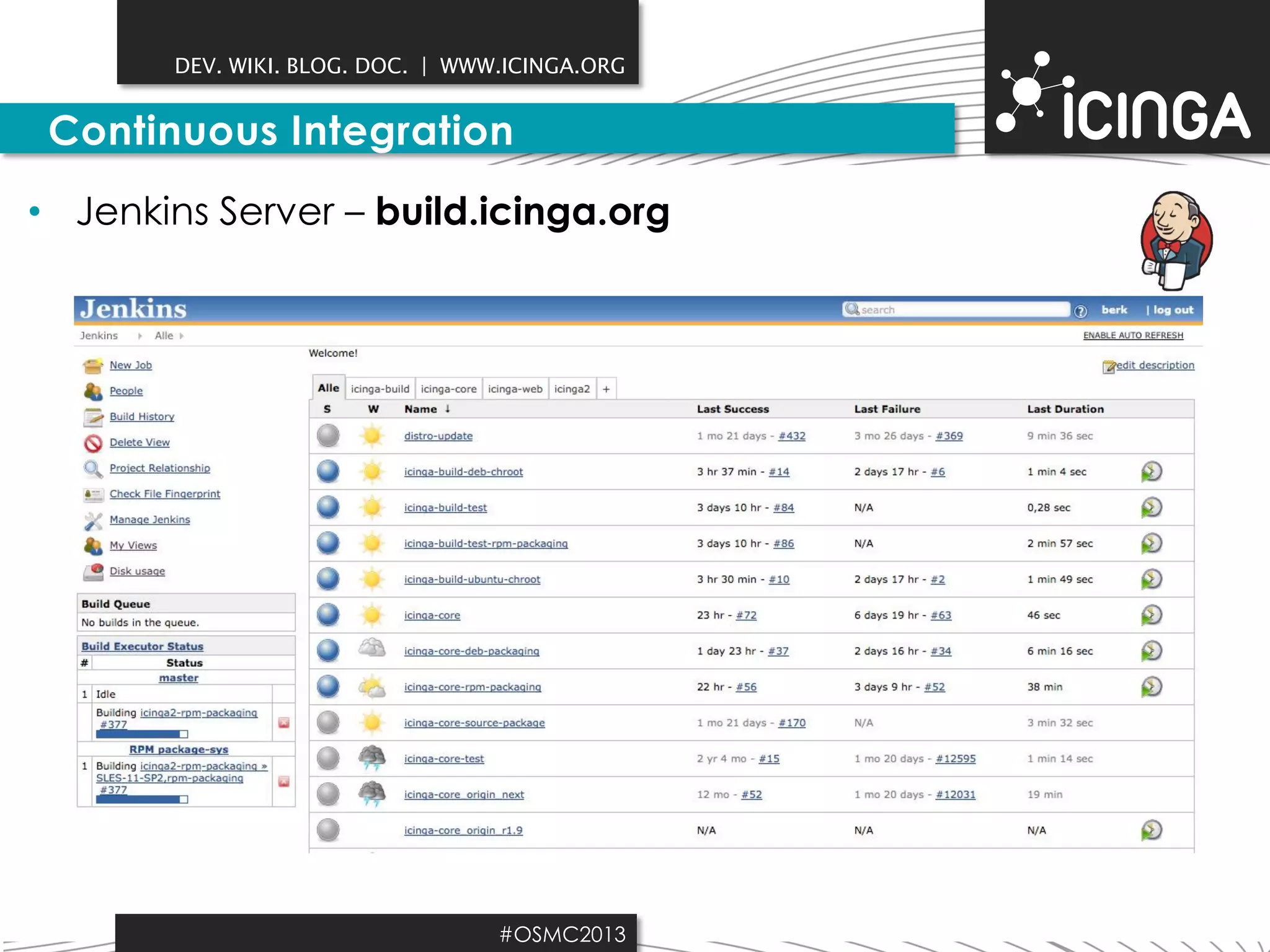Stop the SLES-11-SP2 rpm-packaging build
1270x952 pixels.
284,782
